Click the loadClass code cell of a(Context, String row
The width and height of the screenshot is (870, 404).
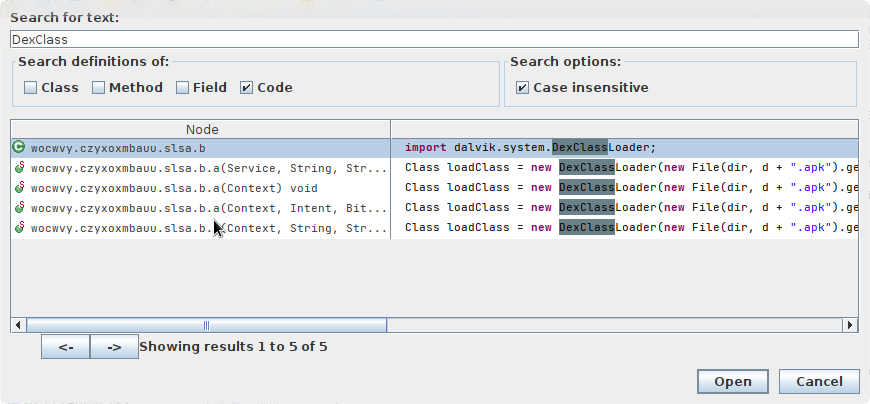click(625, 228)
